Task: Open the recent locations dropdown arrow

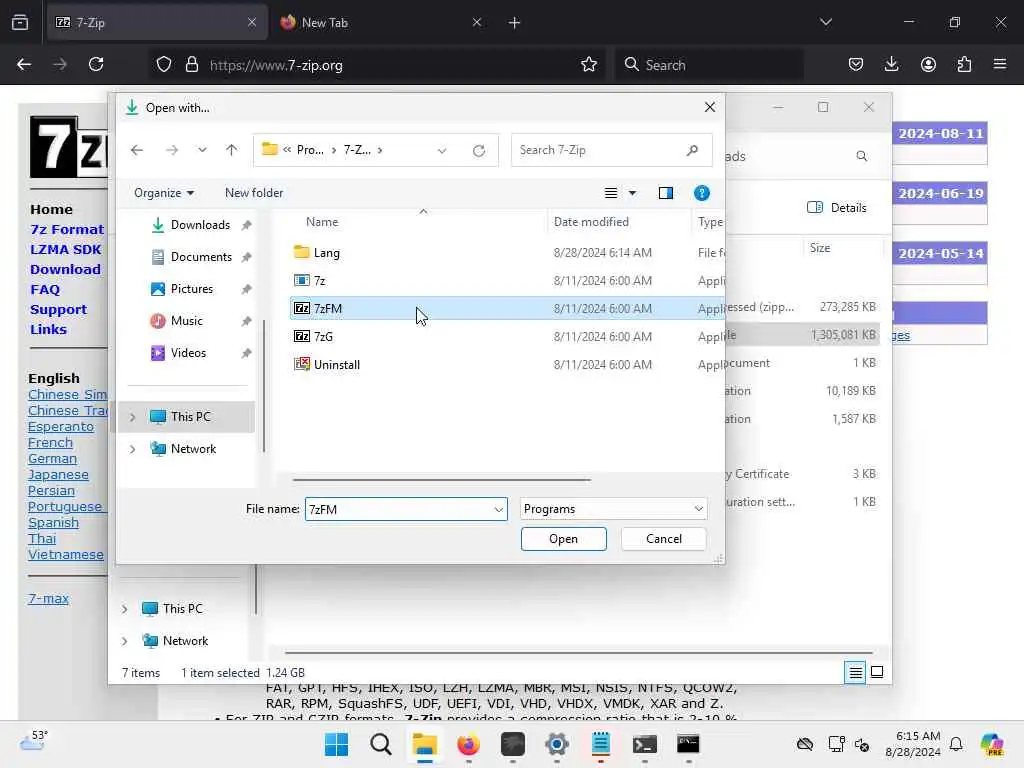Action: [x=202, y=150]
